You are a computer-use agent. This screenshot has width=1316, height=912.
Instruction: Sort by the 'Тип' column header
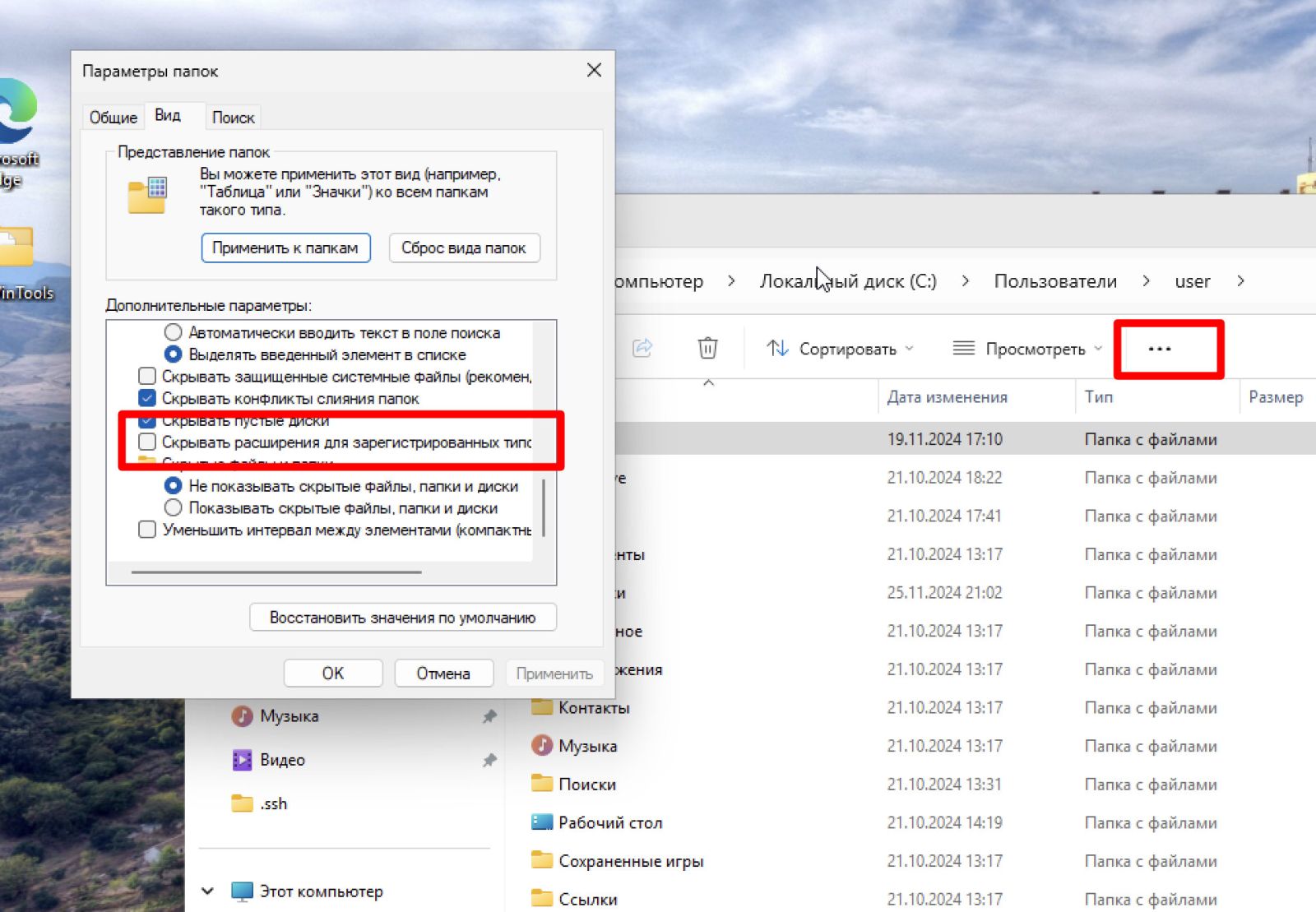click(1099, 397)
